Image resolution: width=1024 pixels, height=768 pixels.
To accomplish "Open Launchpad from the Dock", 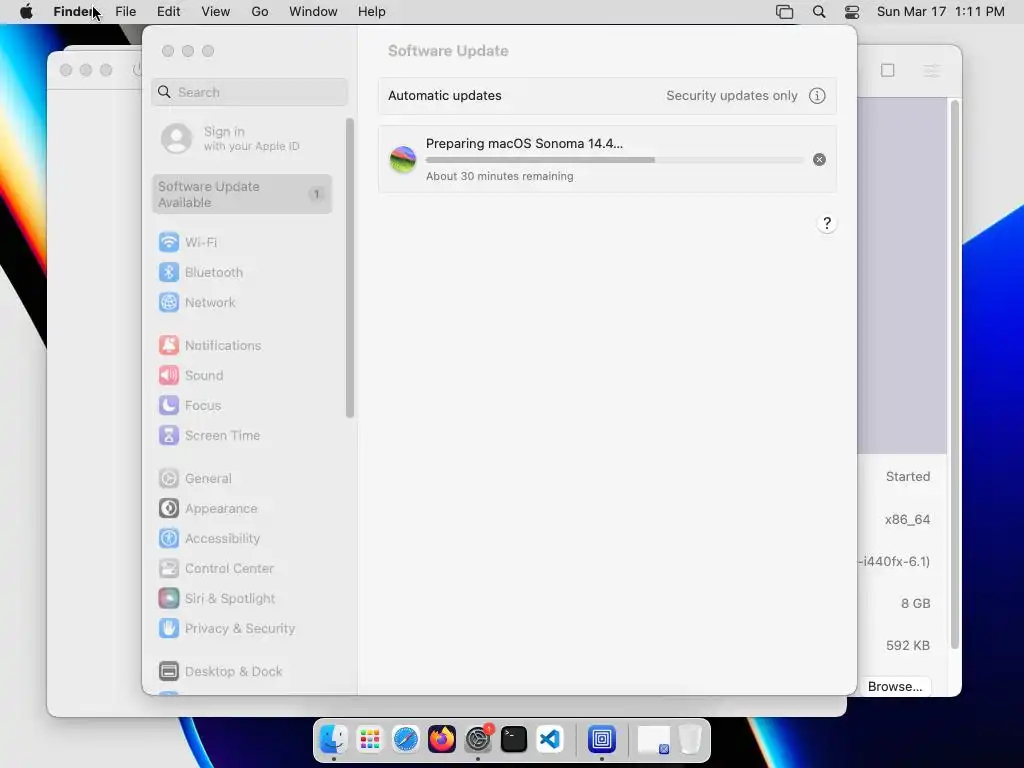I will pos(370,739).
